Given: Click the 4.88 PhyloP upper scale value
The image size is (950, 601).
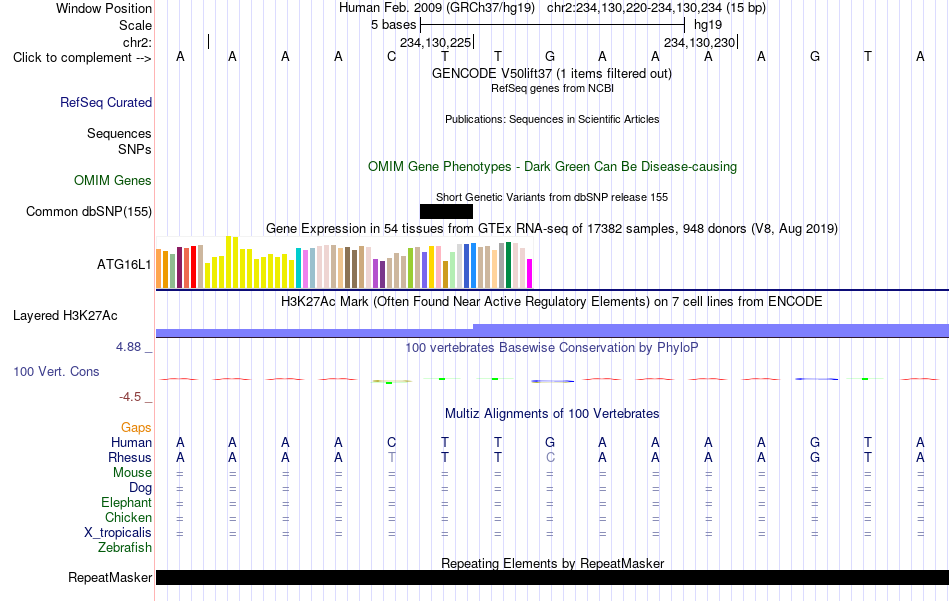Looking at the screenshot, I should click(129, 347).
